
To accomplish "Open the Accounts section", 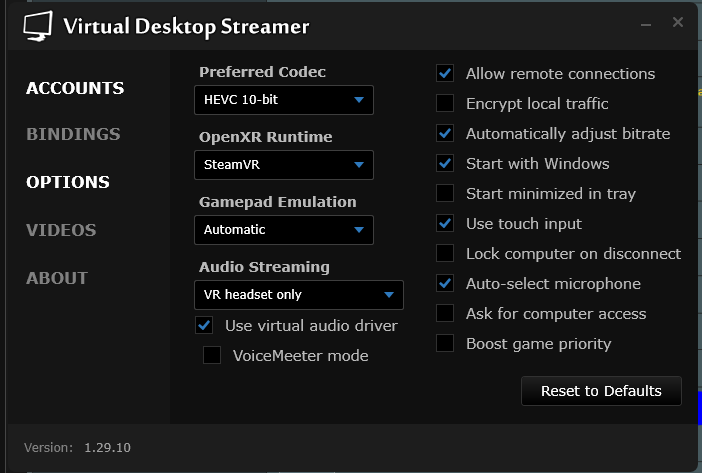I will coord(75,88).
